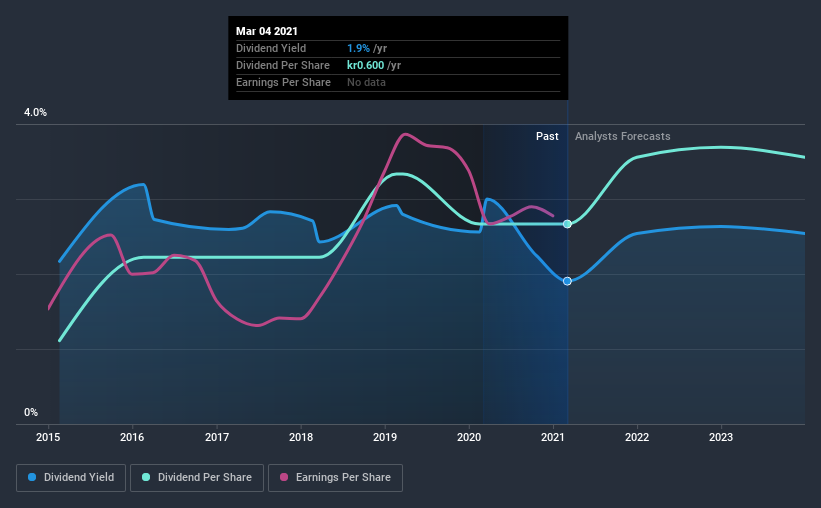Image resolution: width=821 pixels, height=508 pixels.
Task: Click the 2020 x-axis label
Action: [x=469, y=437]
